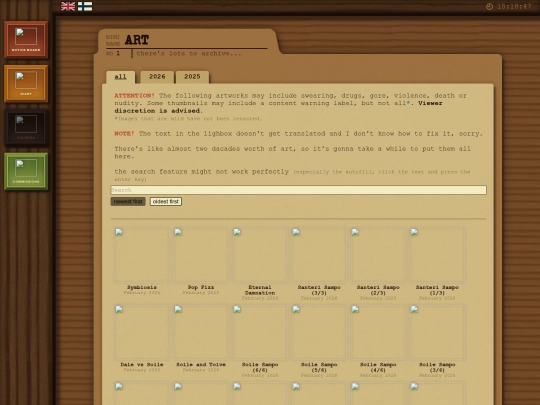The image size is (540, 405).
Task: Click the "ART" folder heading
Action: pyautogui.click(x=137, y=40)
